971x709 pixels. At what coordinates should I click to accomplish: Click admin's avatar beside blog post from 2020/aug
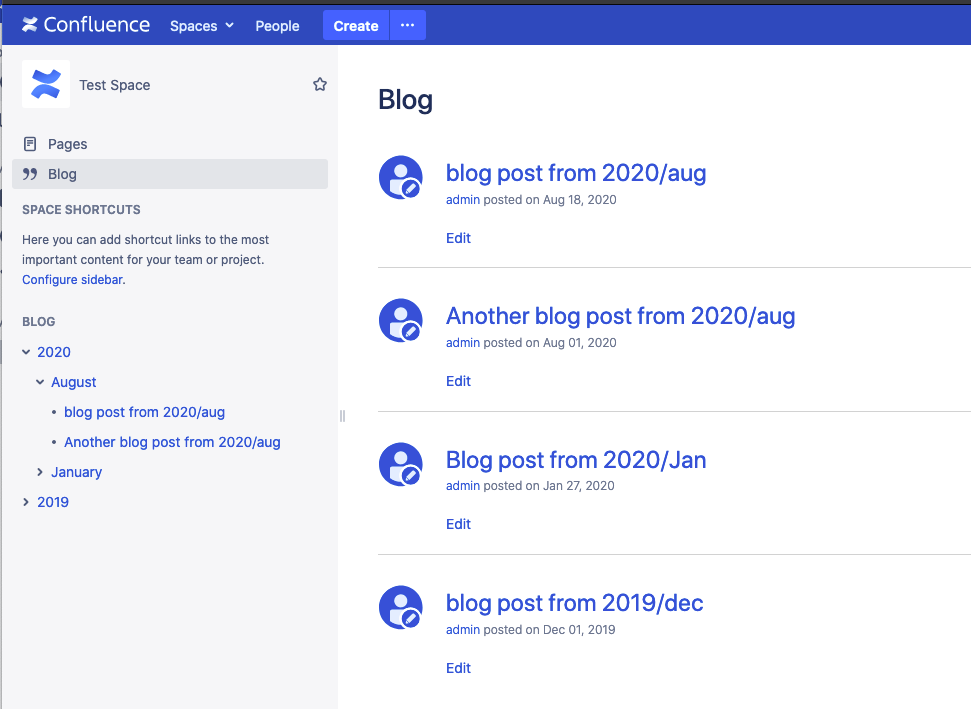click(400, 176)
